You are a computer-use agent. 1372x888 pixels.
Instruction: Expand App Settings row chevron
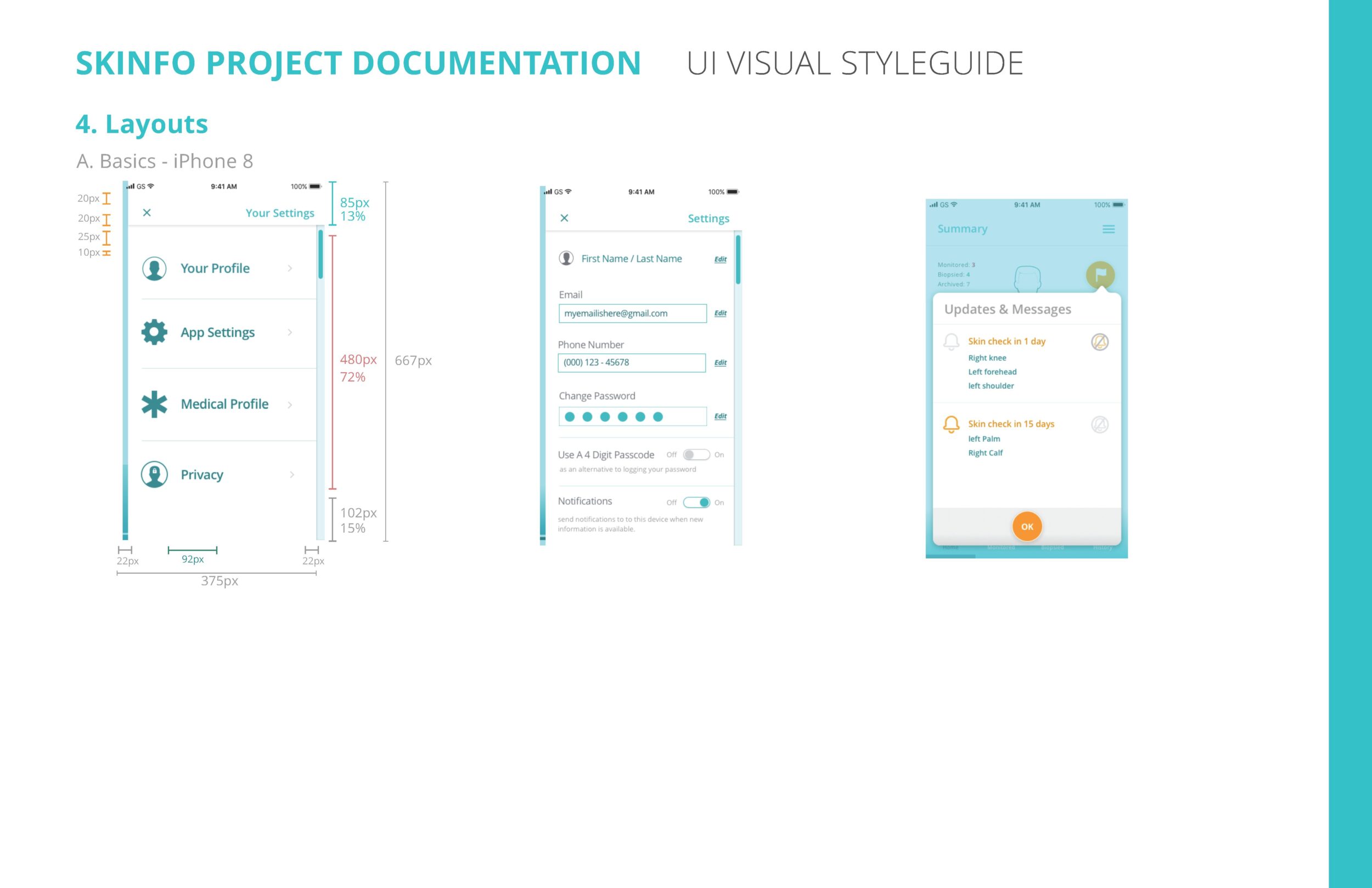coord(290,332)
